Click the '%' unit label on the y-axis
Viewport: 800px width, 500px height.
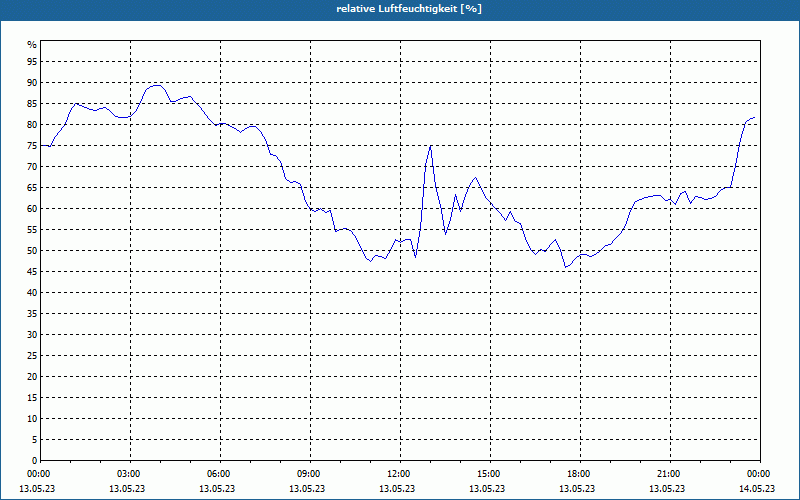[32, 45]
